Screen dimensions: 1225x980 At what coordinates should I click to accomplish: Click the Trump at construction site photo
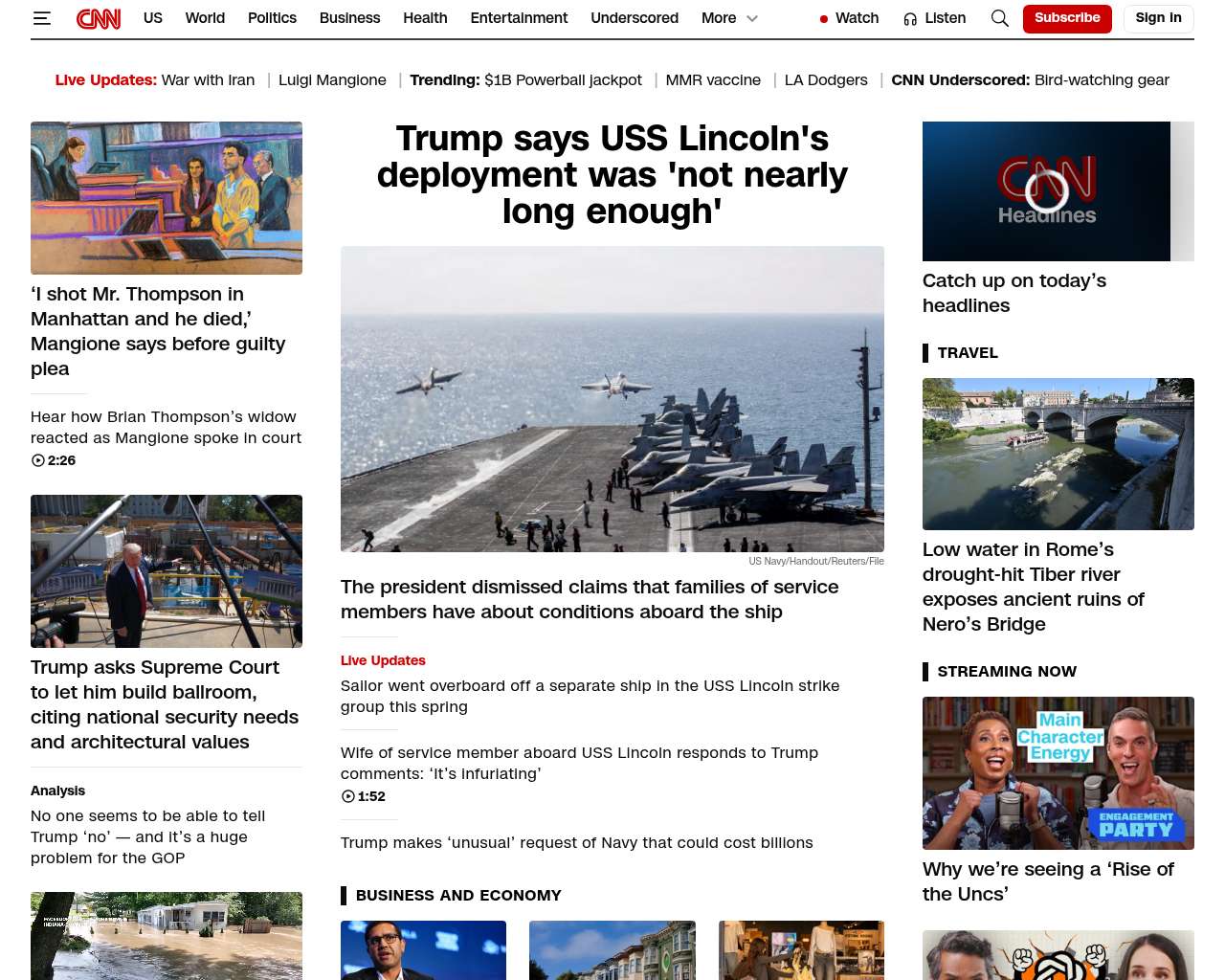[167, 571]
